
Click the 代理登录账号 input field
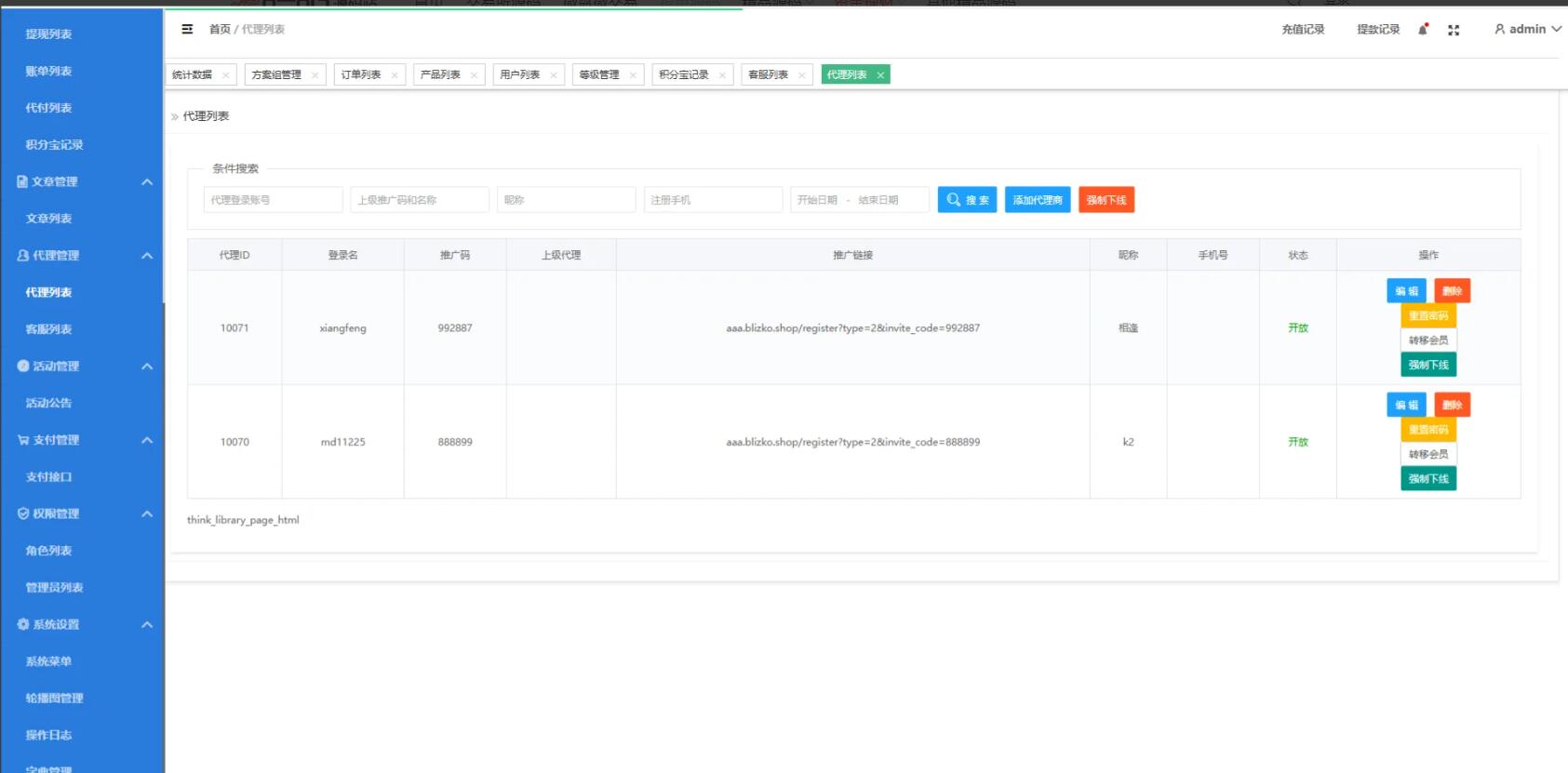point(273,200)
